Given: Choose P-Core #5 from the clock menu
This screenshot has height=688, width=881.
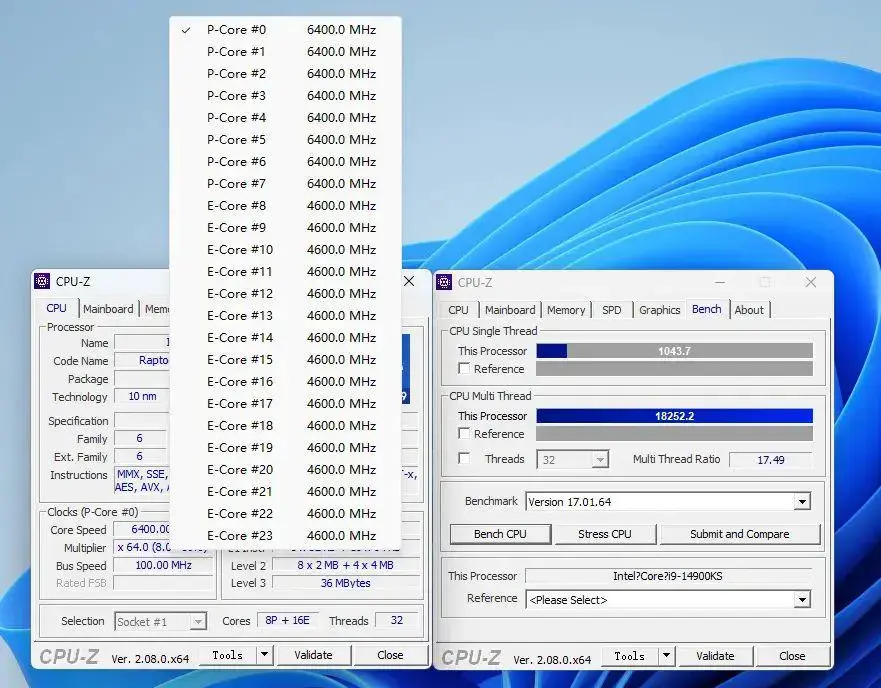Looking at the screenshot, I should pos(285,139).
